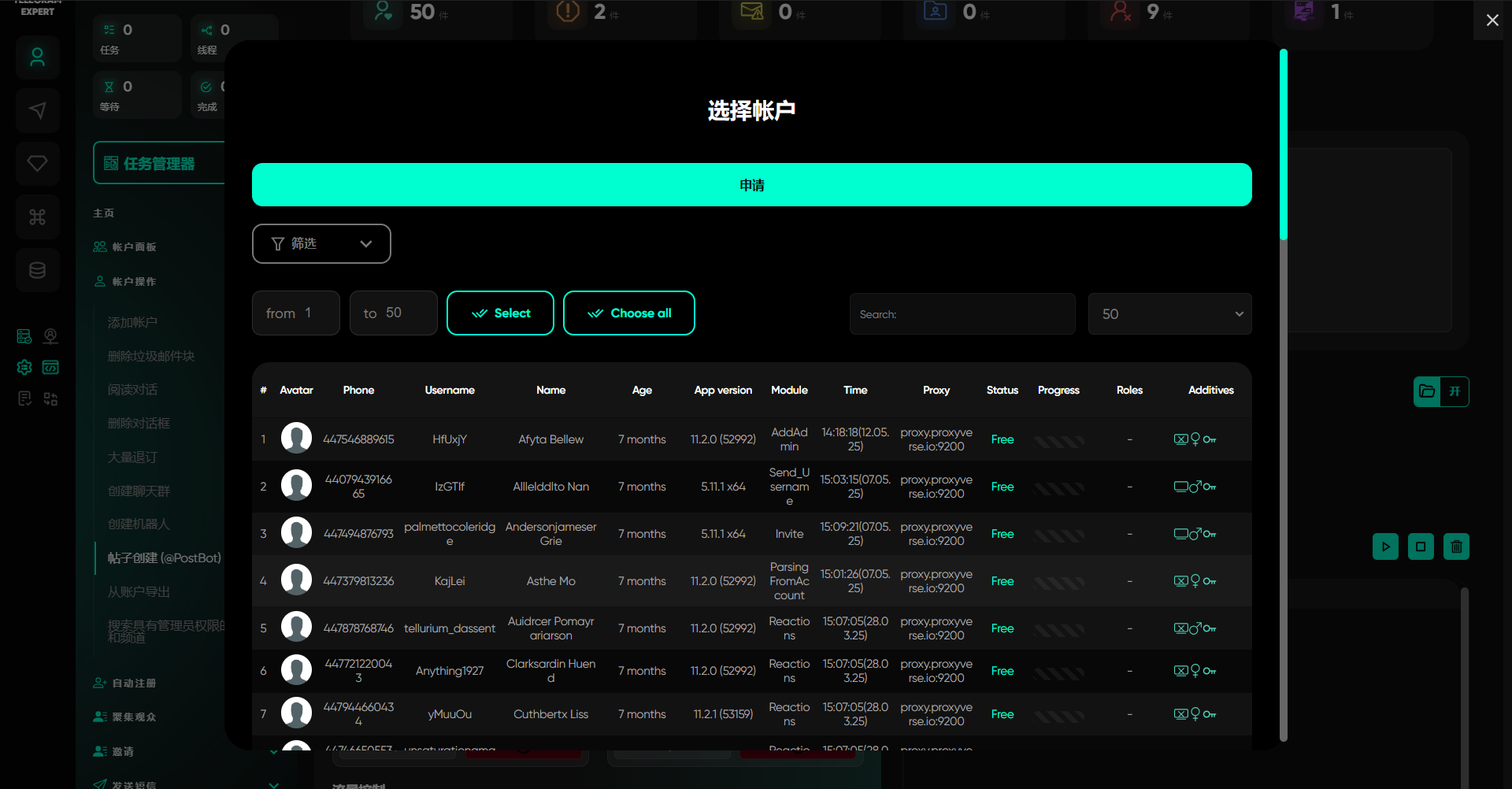Click the Search input field
This screenshot has width=1512, height=789.
[x=962, y=314]
